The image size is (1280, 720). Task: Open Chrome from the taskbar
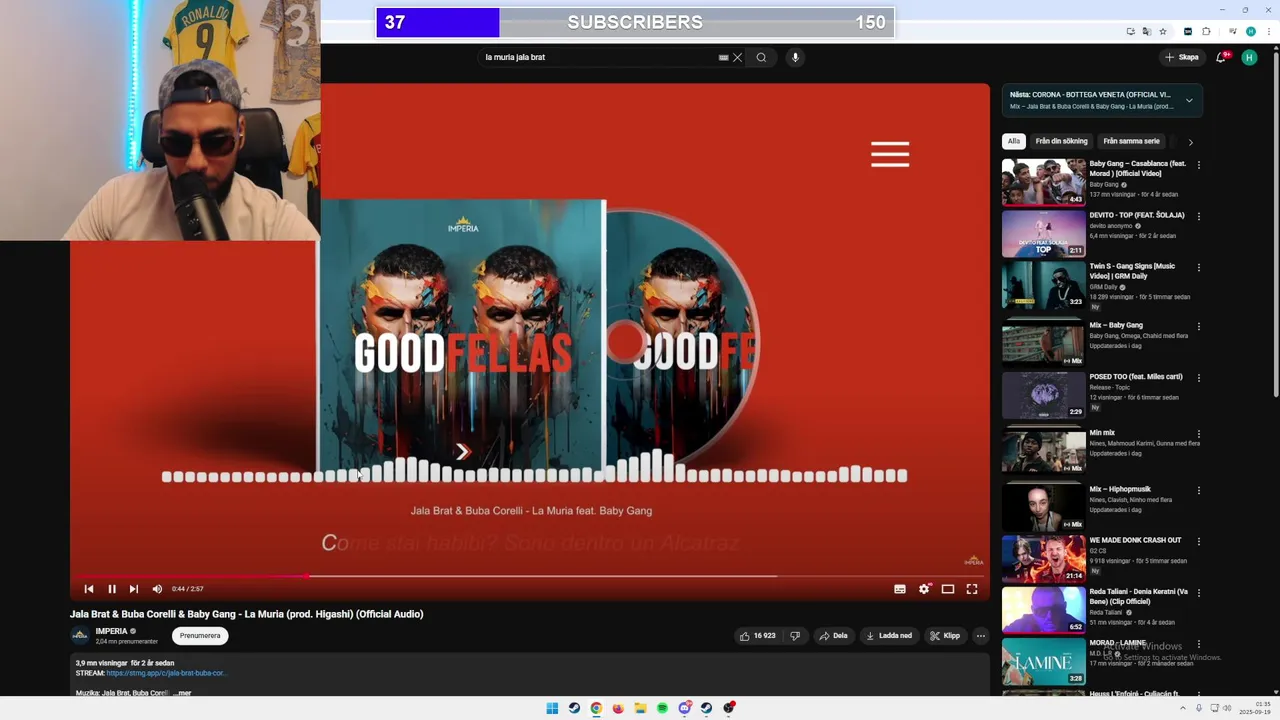point(596,708)
